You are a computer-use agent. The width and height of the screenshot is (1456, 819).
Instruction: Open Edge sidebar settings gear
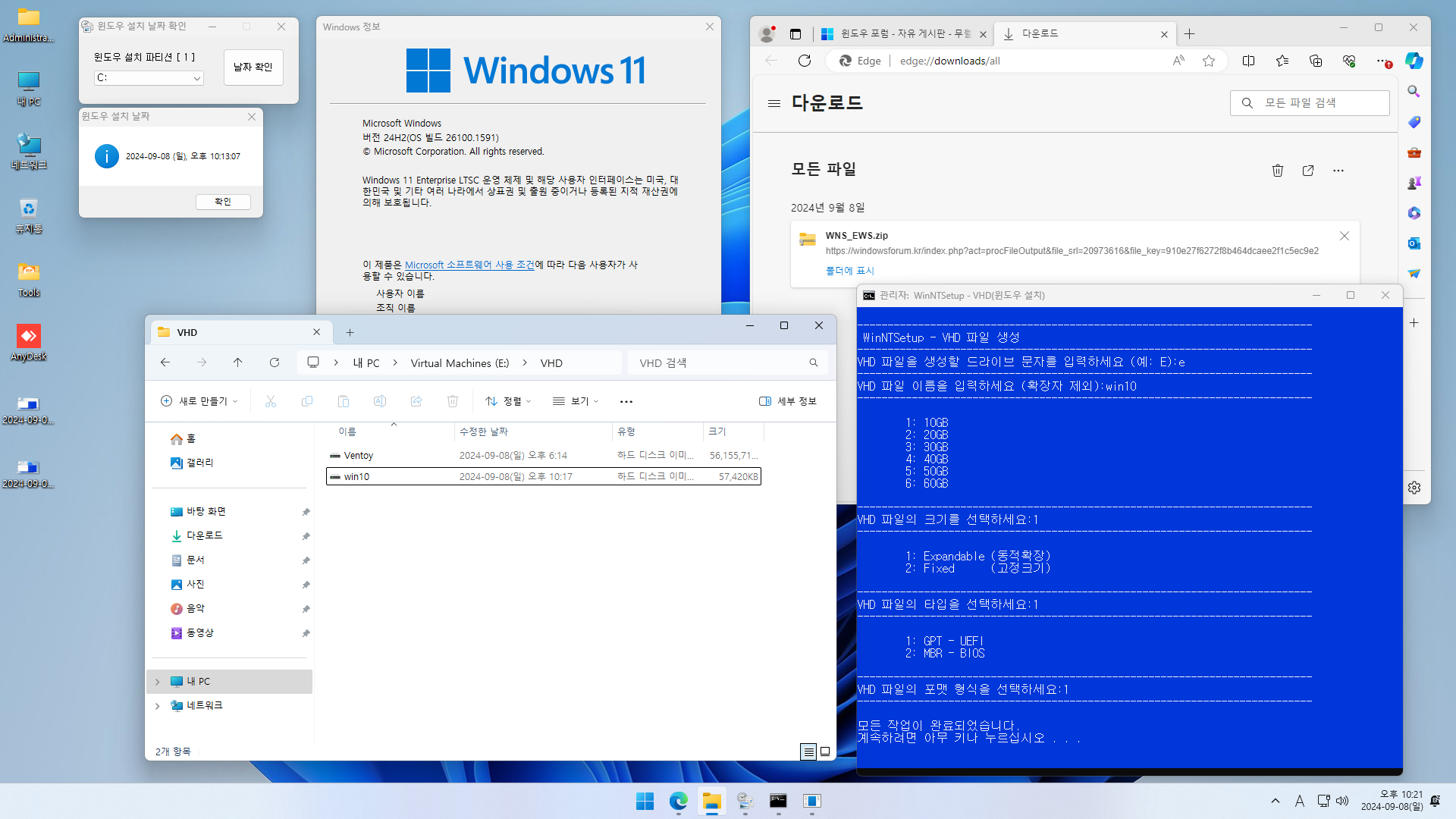point(1414,488)
